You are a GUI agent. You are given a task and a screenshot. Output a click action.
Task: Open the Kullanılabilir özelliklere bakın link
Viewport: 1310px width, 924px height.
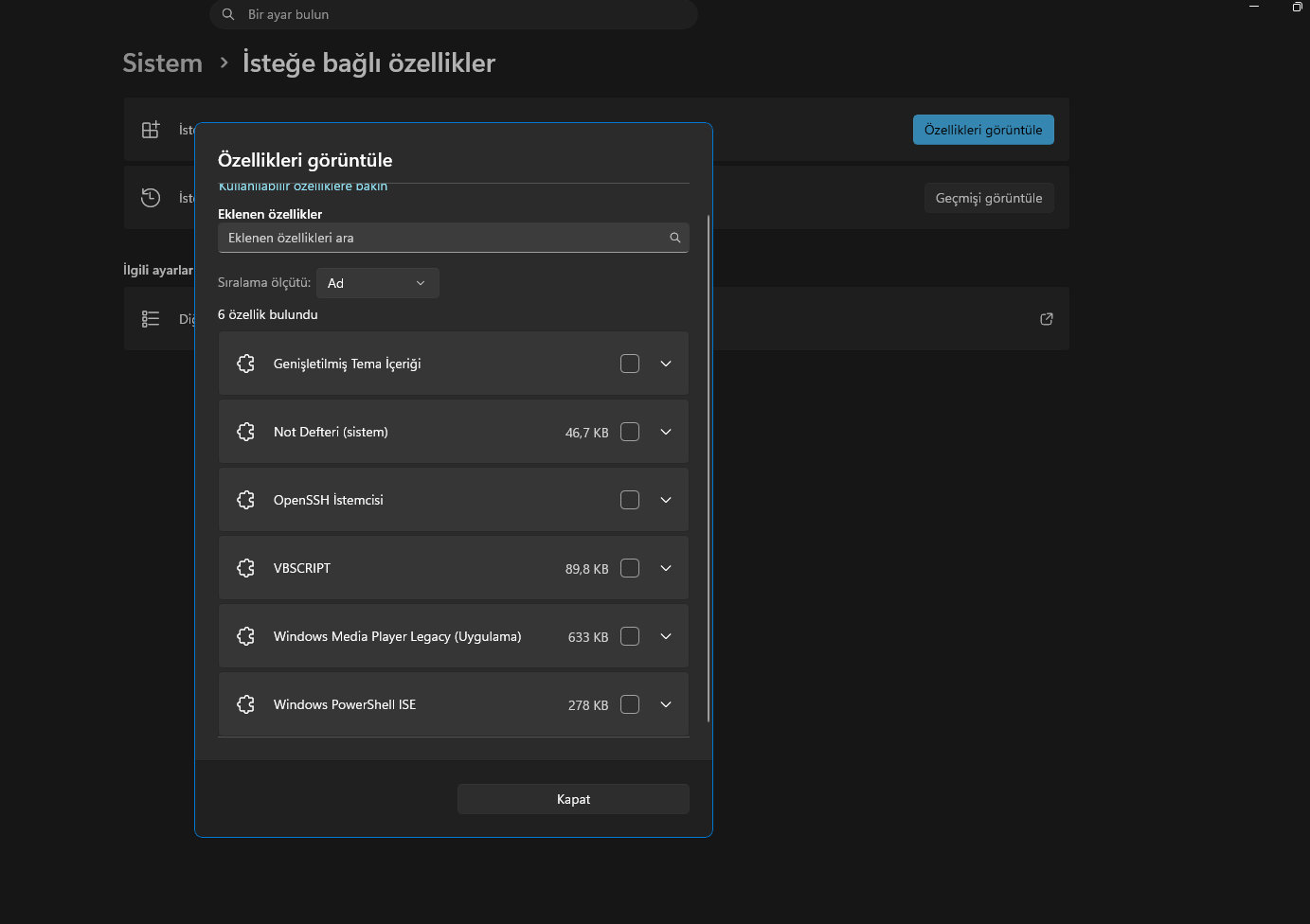click(x=303, y=187)
